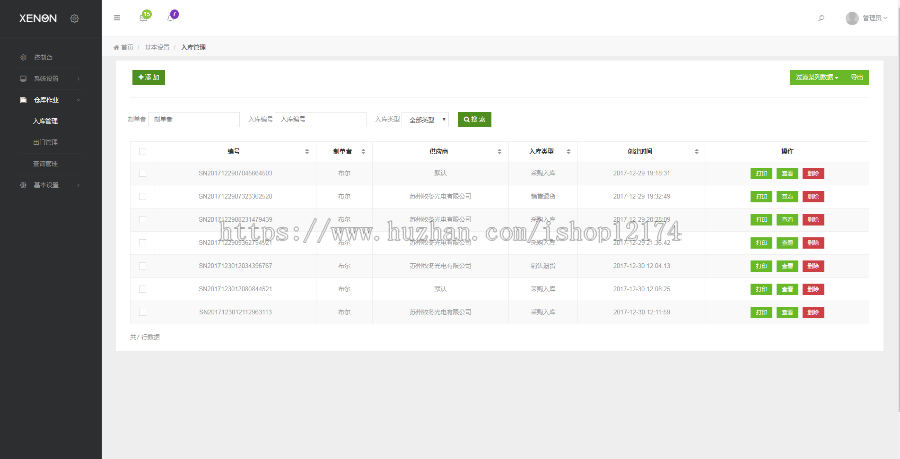Select 出库管理 in the sidebar submenu
The image size is (900, 459).
click(45, 142)
